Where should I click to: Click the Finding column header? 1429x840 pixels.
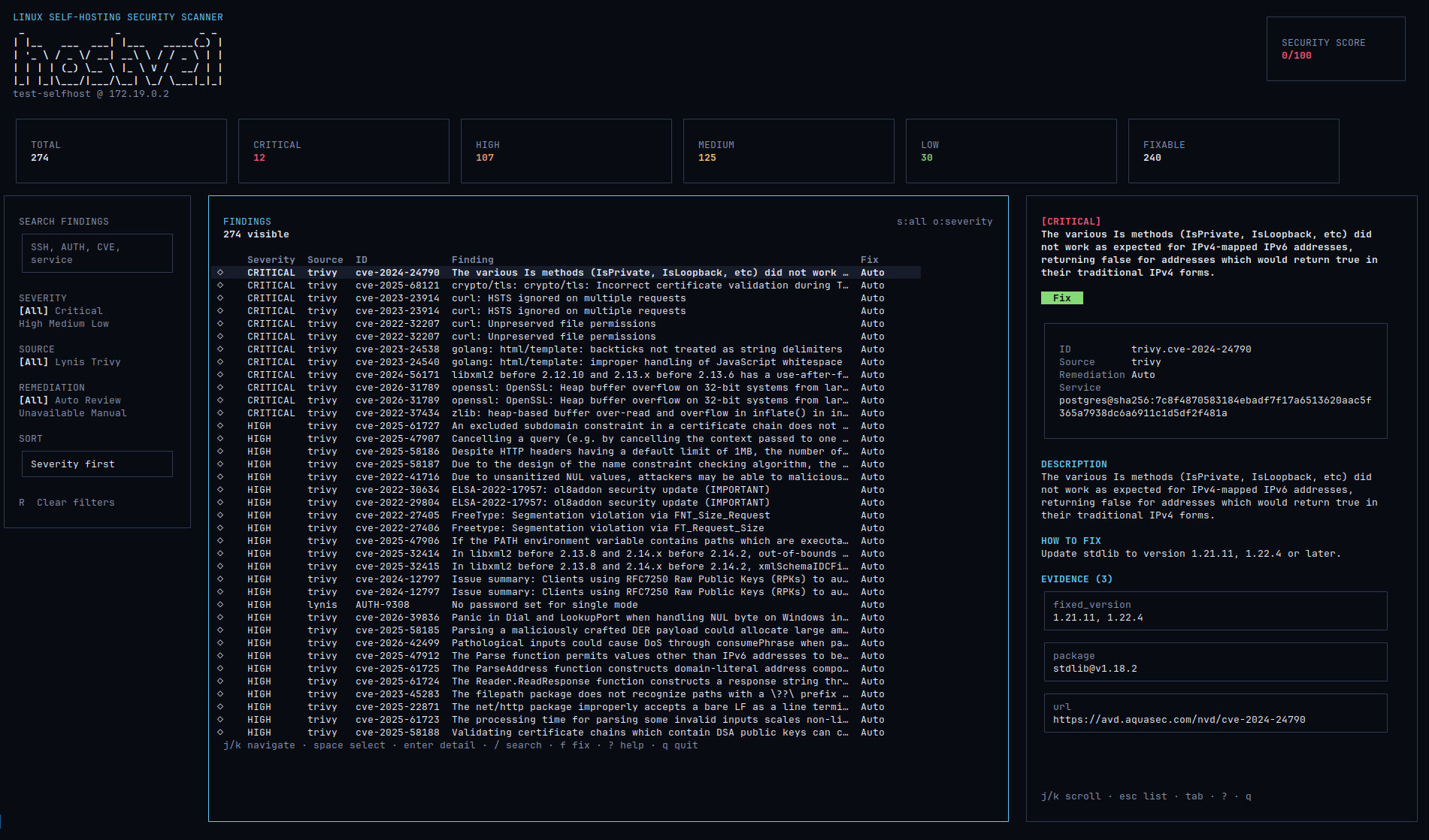tap(473, 260)
